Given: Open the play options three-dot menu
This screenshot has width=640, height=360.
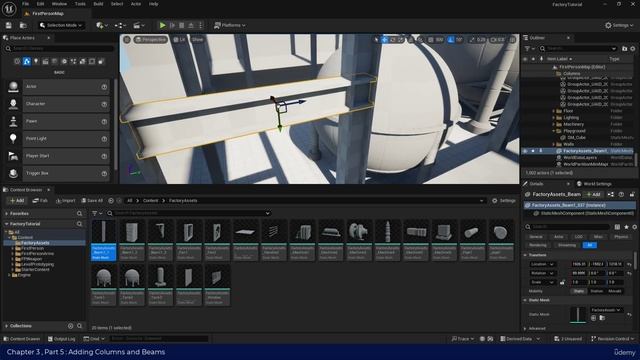Looking at the screenshot, I should 200,25.
